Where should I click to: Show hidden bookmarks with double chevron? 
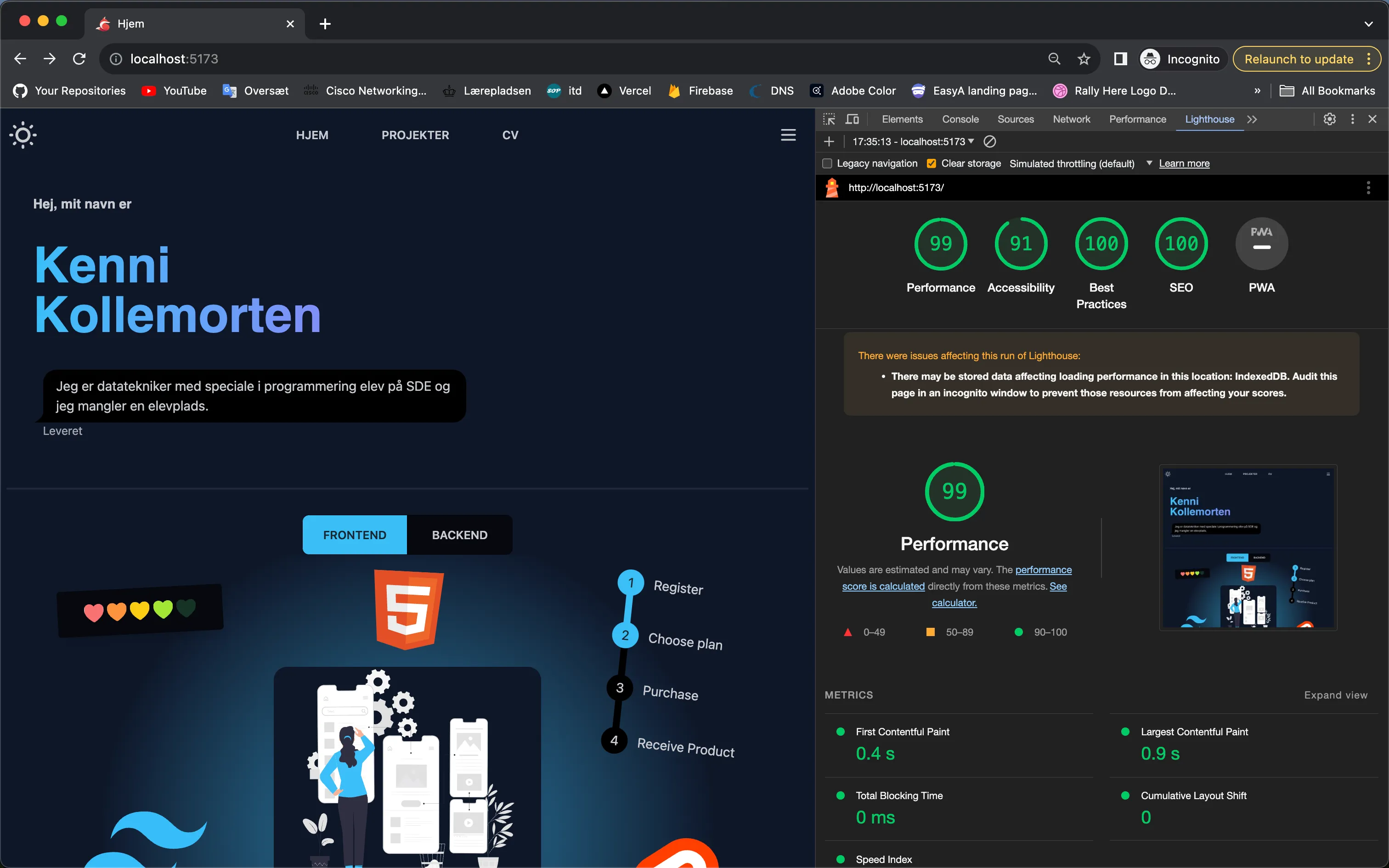click(x=1257, y=91)
